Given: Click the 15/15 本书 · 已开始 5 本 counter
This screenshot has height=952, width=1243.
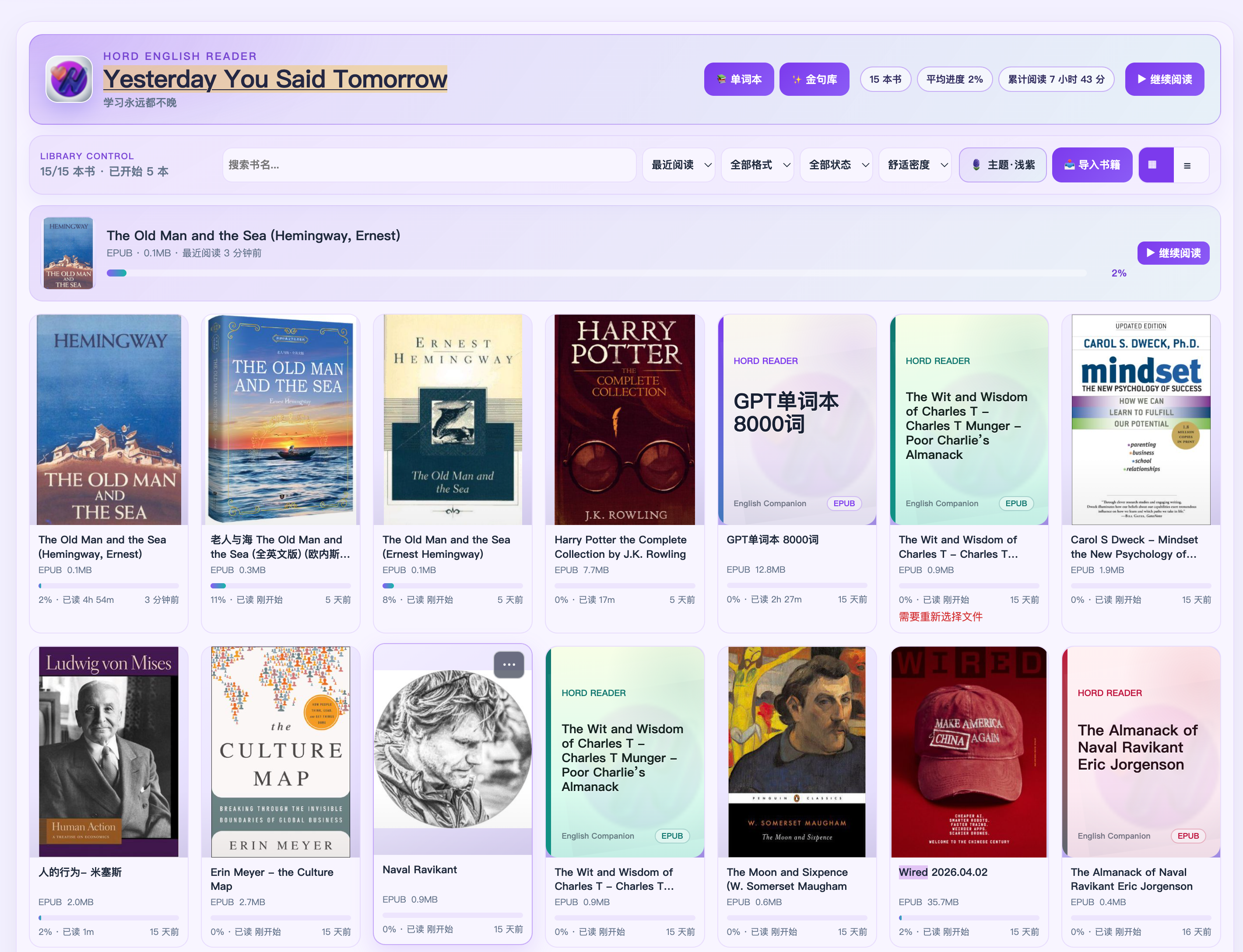Looking at the screenshot, I should 104,171.
